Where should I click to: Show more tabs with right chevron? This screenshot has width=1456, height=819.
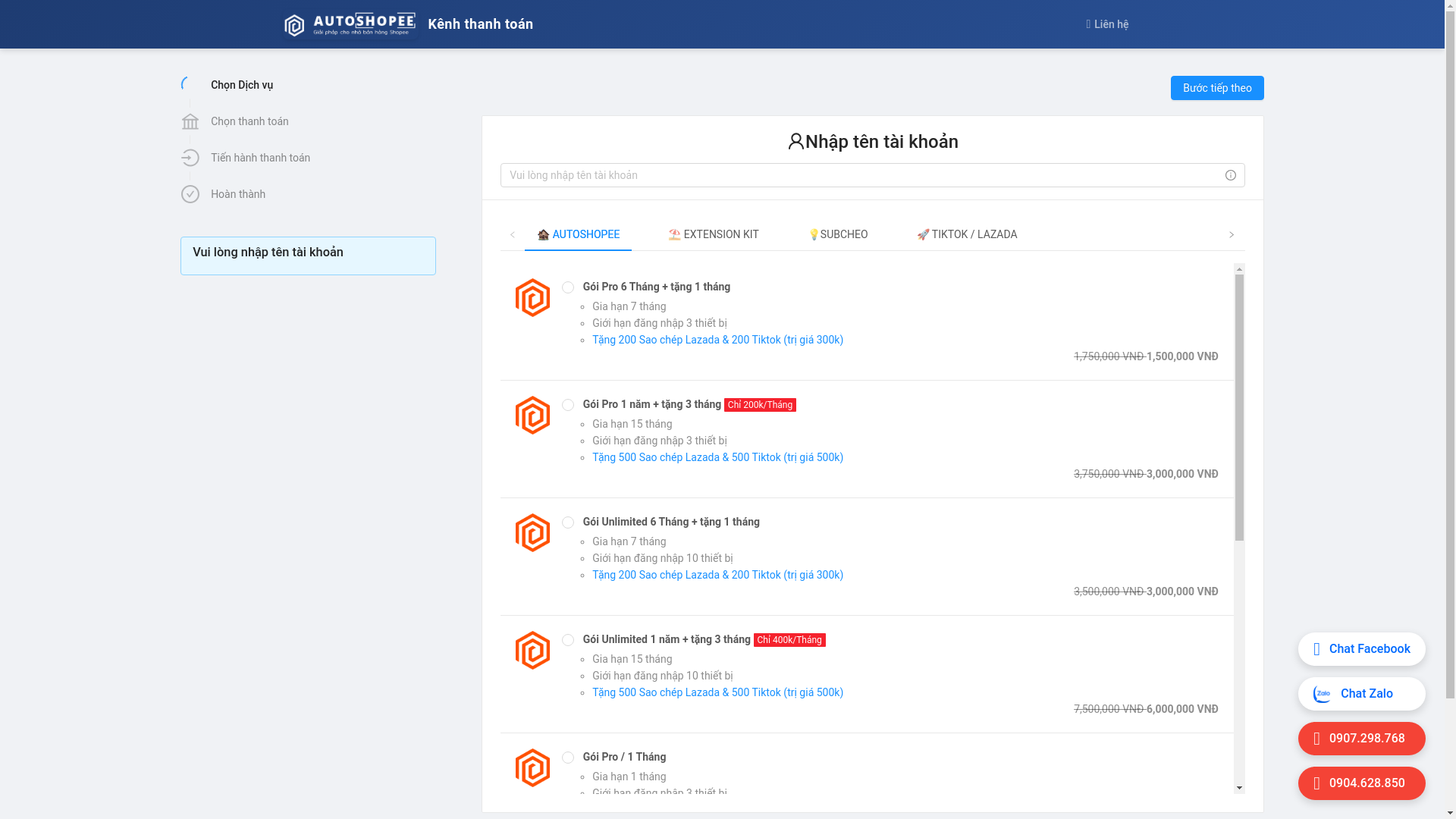(1232, 235)
